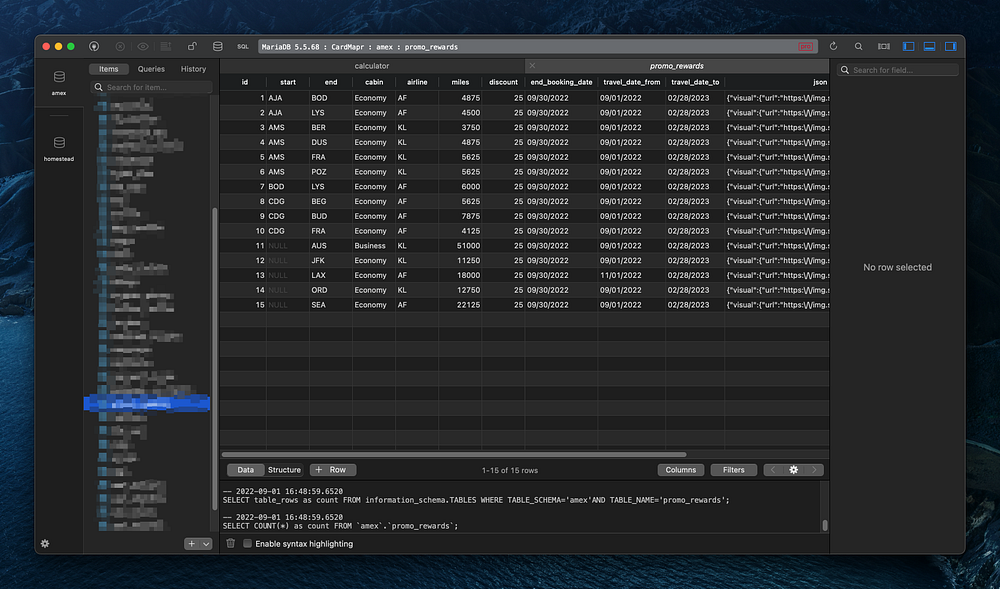Click the refresh icon in the toolbar

pos(833,46)
